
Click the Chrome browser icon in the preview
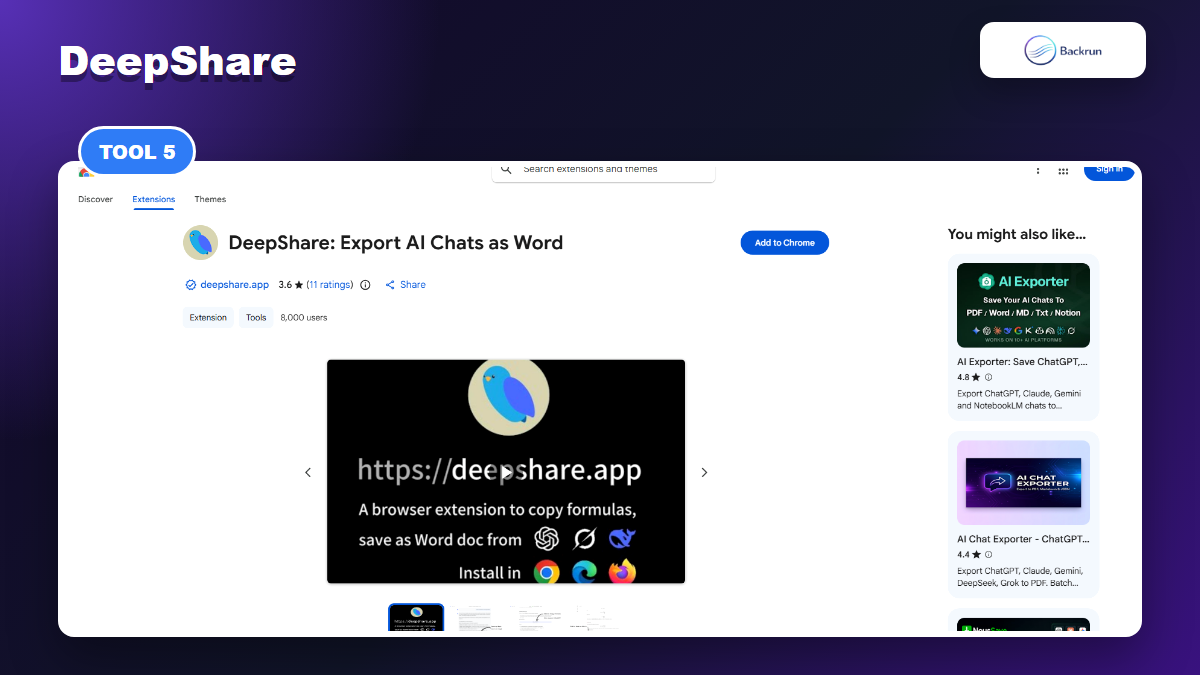pos(546,572)
